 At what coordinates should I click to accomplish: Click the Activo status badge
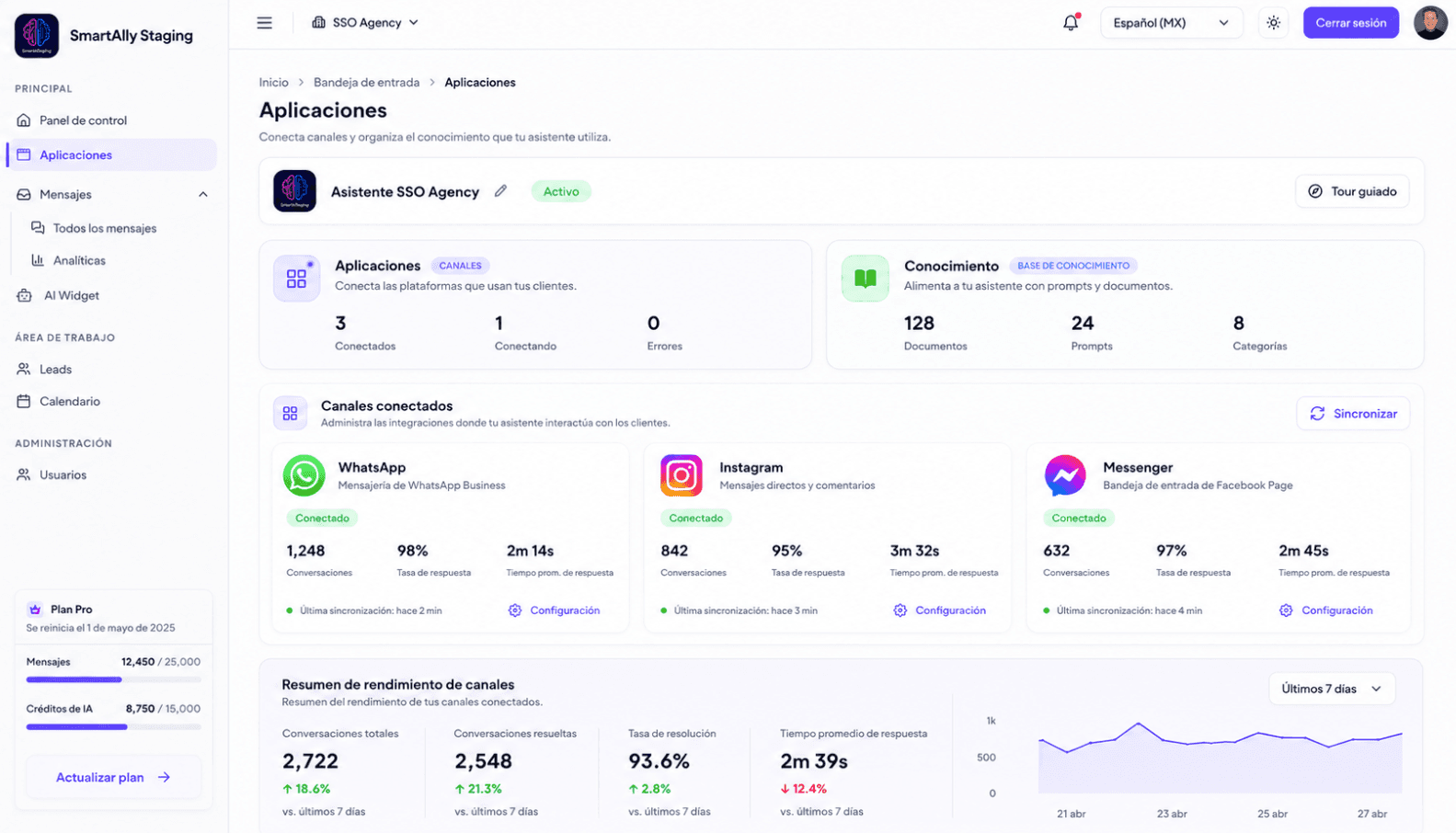(561, 191)
